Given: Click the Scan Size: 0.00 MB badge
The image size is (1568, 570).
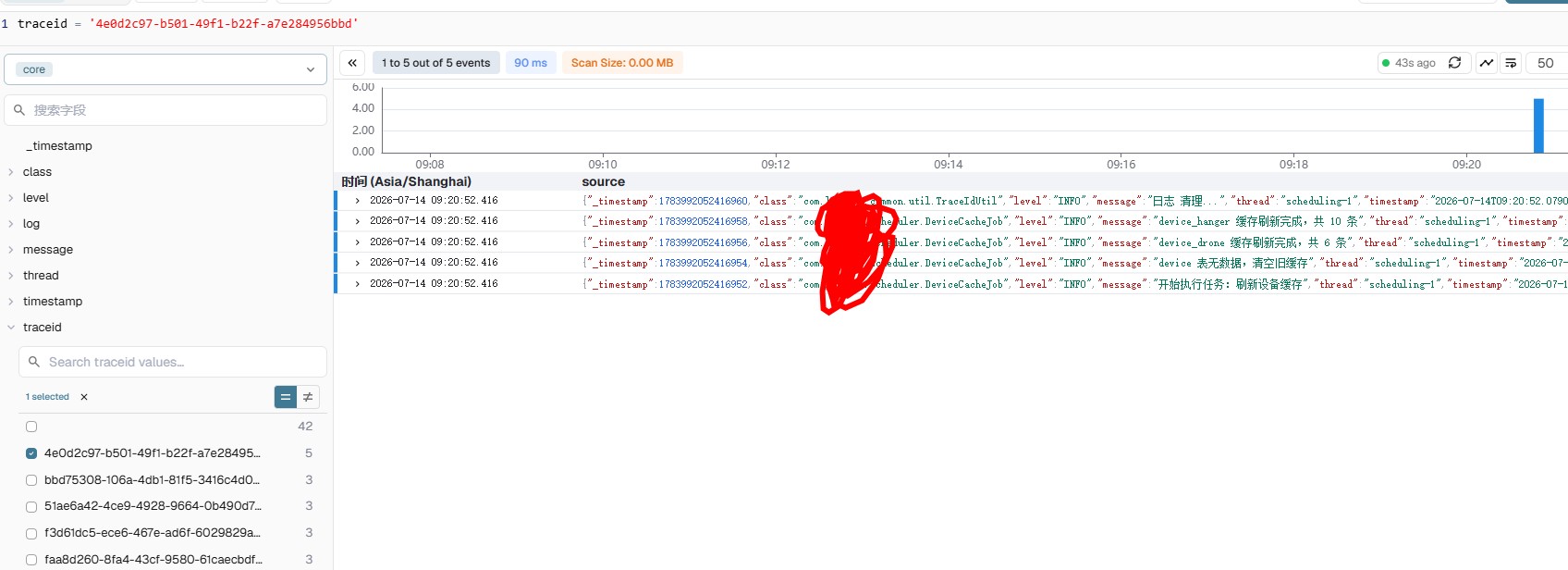Looking at the screenshot, I should click(x=622, y=63).
